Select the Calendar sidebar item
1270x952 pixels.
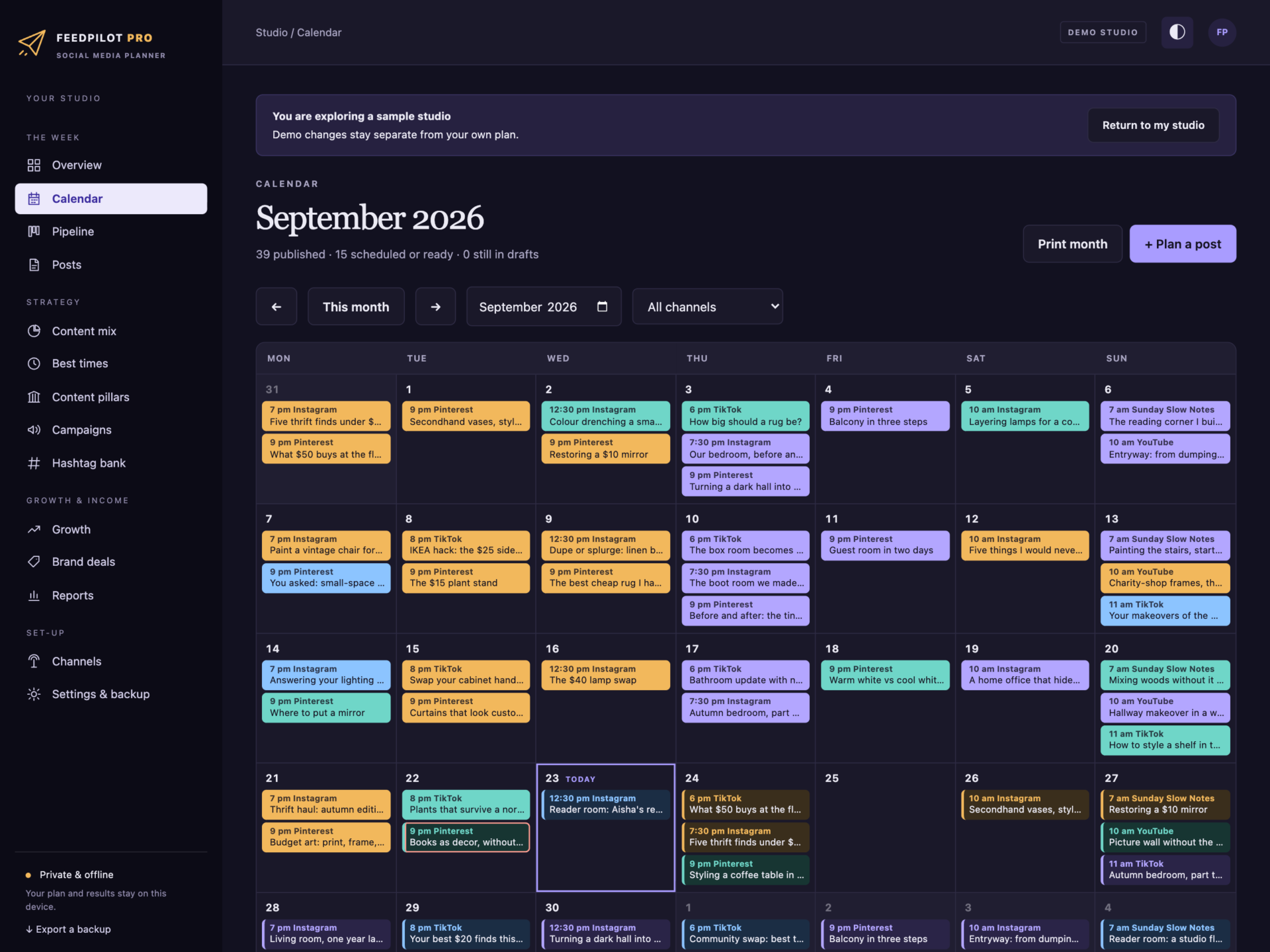111,198
